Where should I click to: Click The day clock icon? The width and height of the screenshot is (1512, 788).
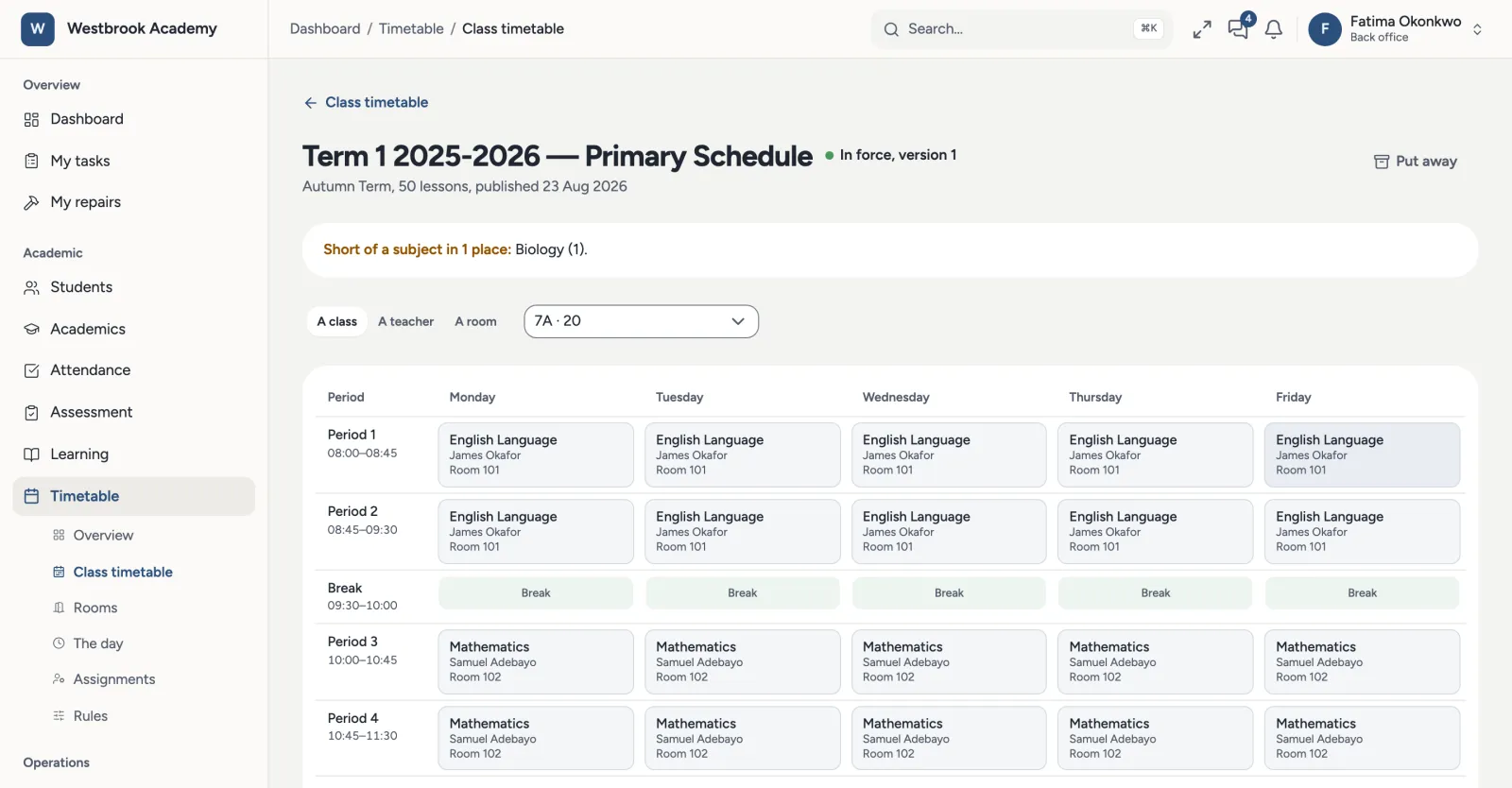click(59, 643)
